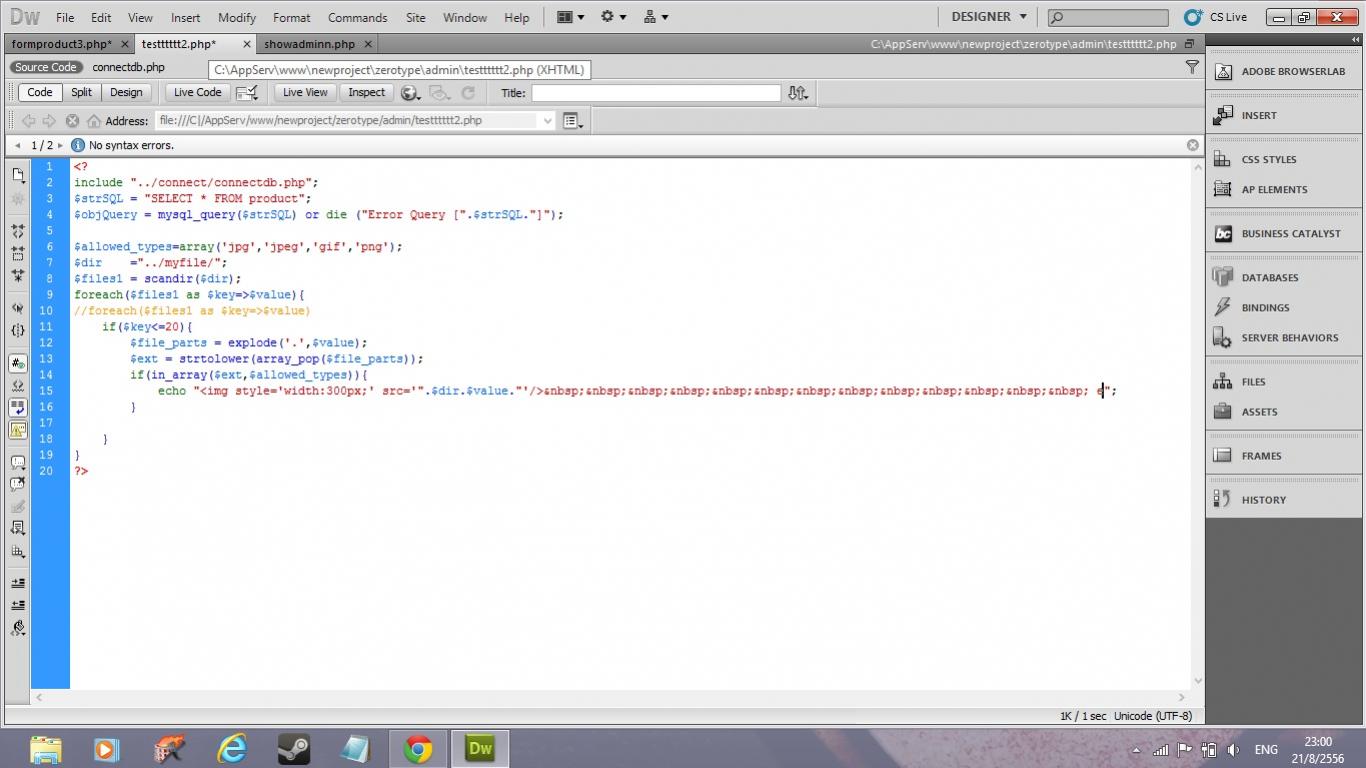
Task: Click the Home icon beside Address
Action: click(94, 121)
